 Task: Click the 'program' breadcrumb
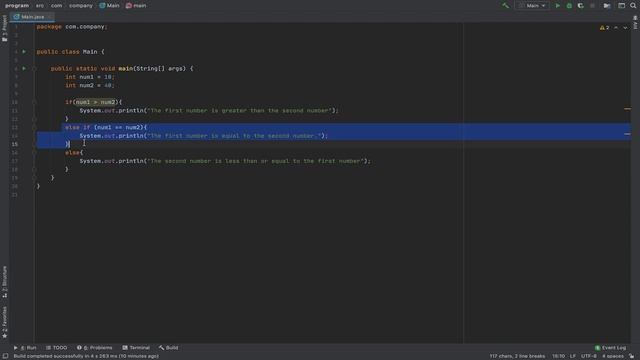click(17, 6)
